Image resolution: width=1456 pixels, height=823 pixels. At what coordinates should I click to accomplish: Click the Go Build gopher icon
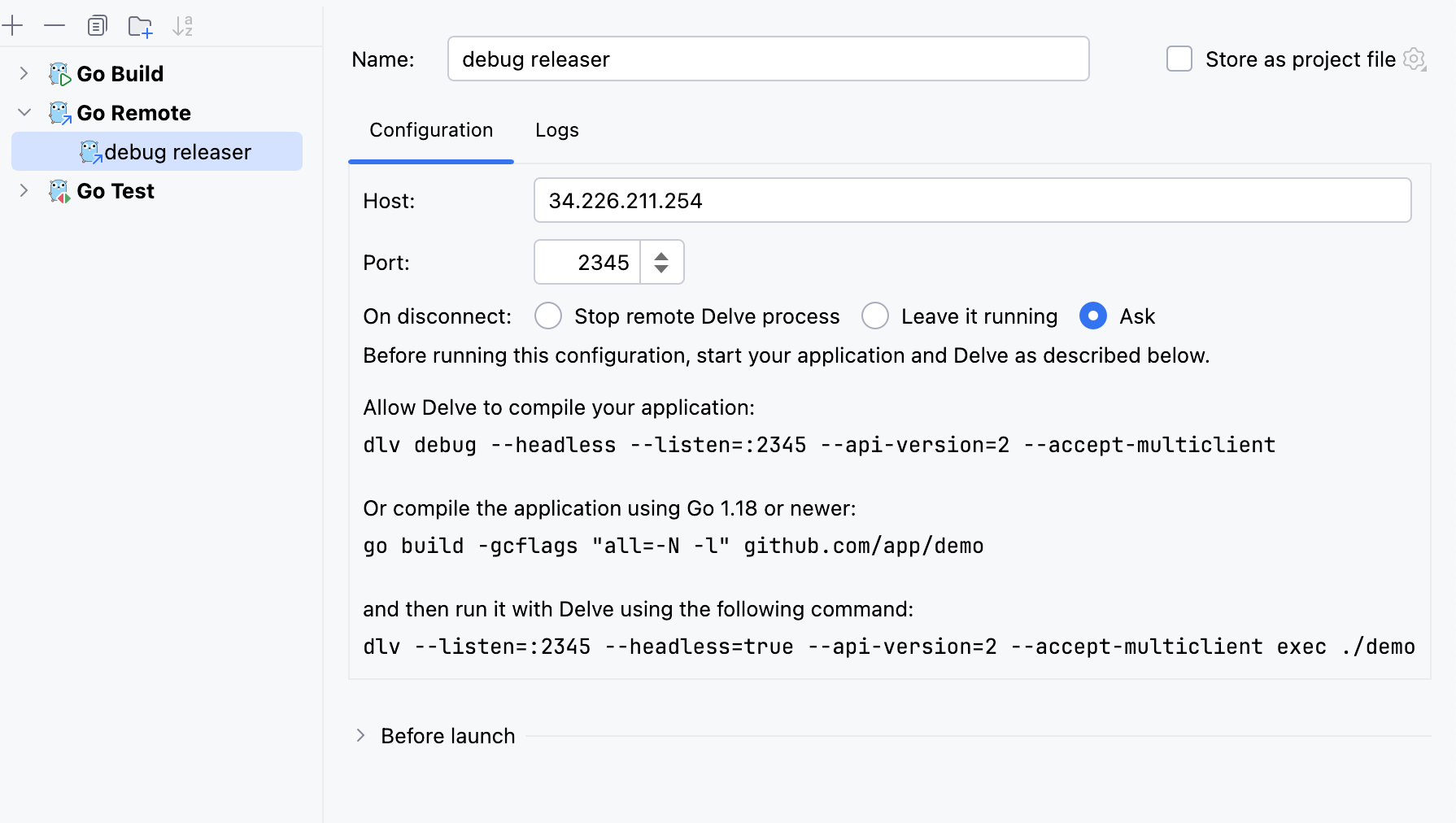[59, 74]
